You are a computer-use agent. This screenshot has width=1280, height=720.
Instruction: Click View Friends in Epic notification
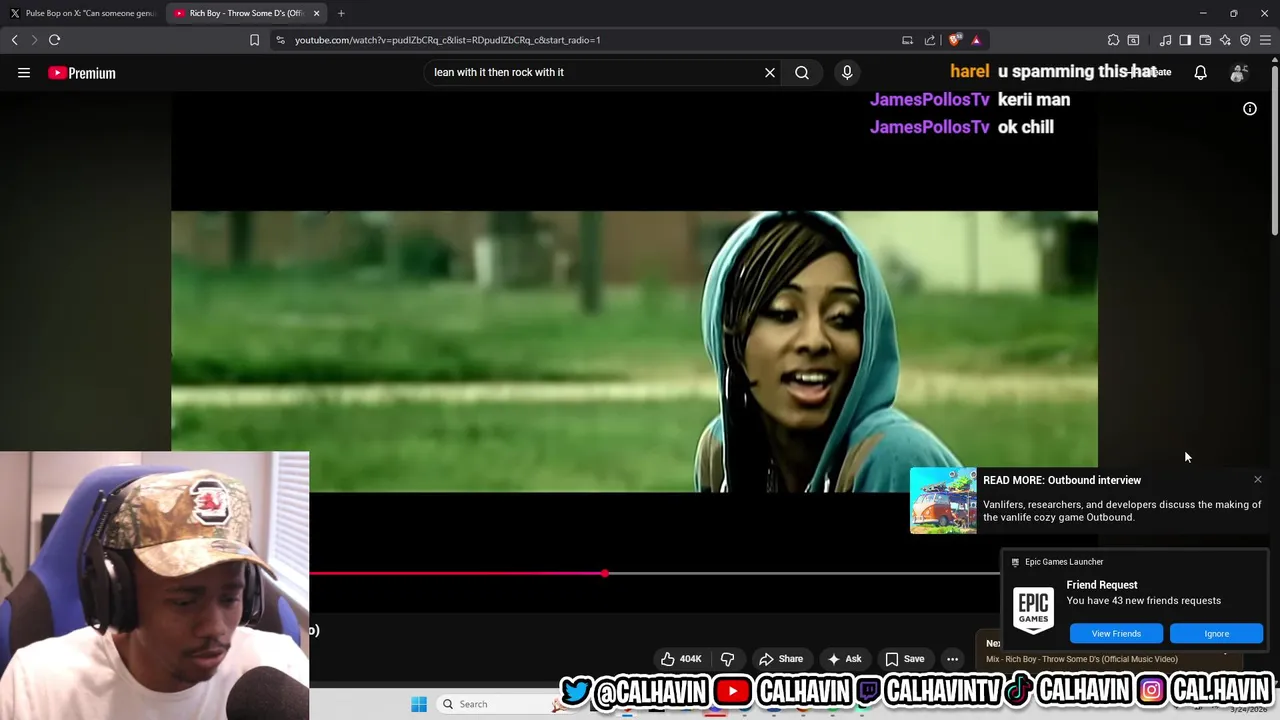(x=1116, y=633)
